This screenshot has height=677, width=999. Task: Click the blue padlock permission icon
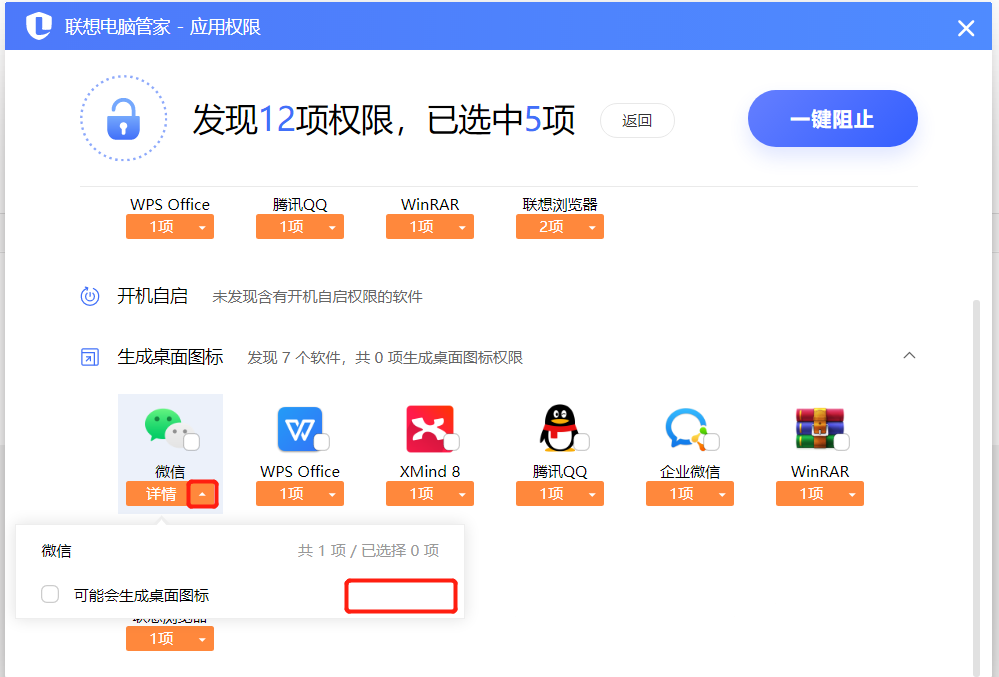pos(123,119)
